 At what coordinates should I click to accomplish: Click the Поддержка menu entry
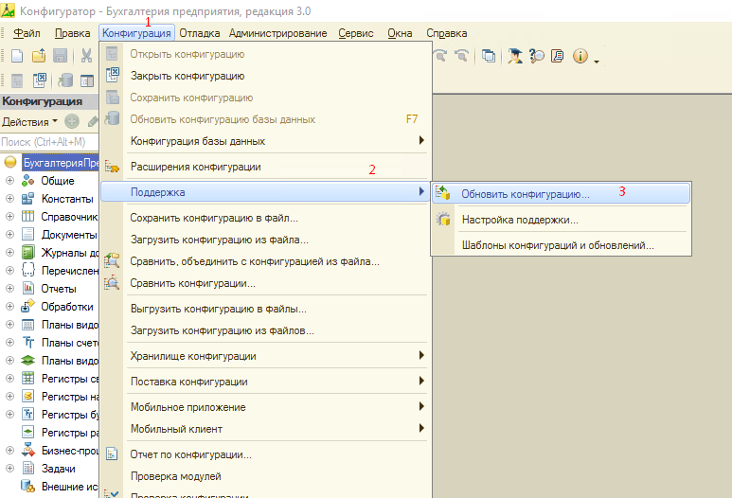[x=265, y=192]
